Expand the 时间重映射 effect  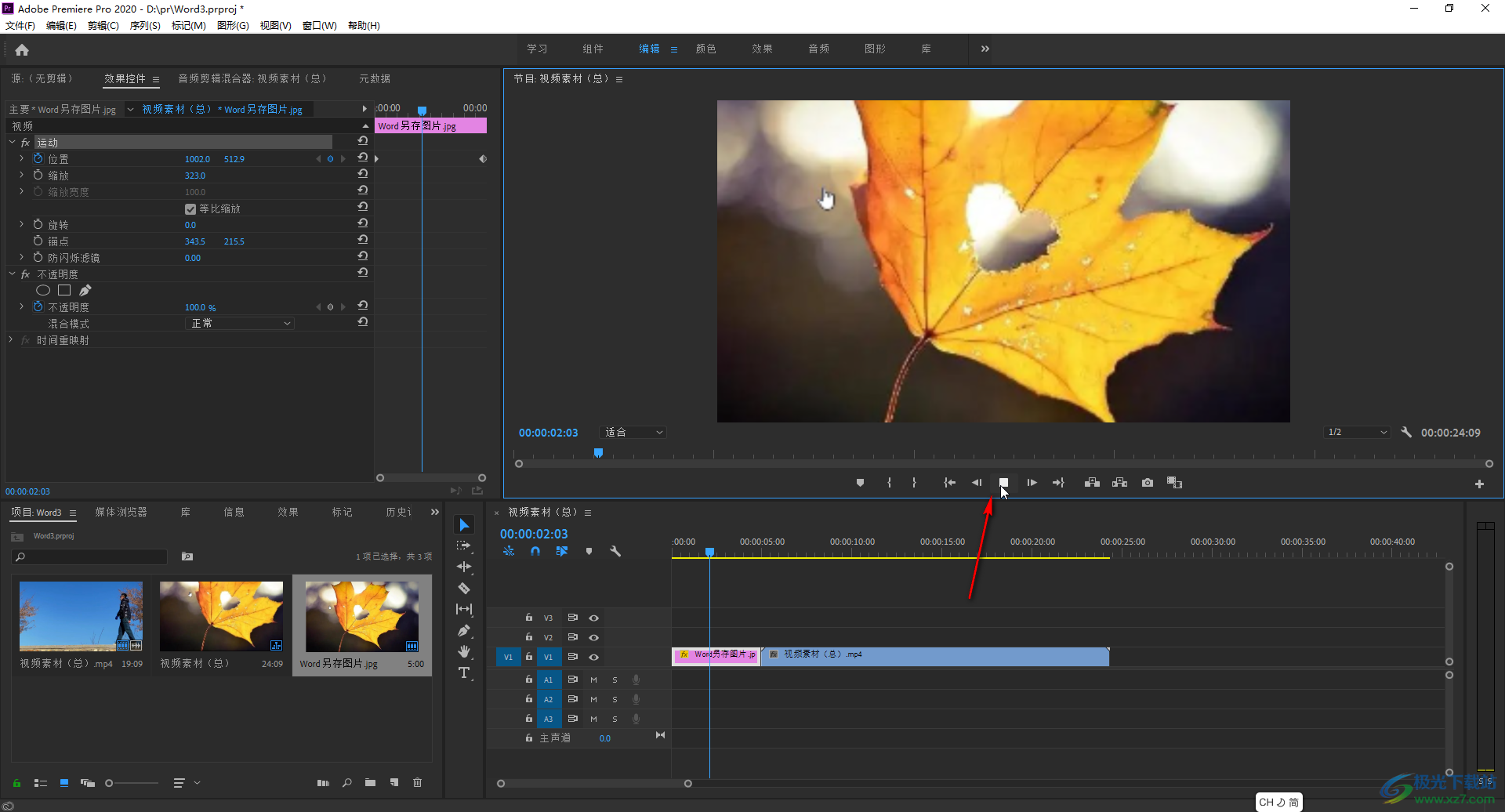coord(11,340)
